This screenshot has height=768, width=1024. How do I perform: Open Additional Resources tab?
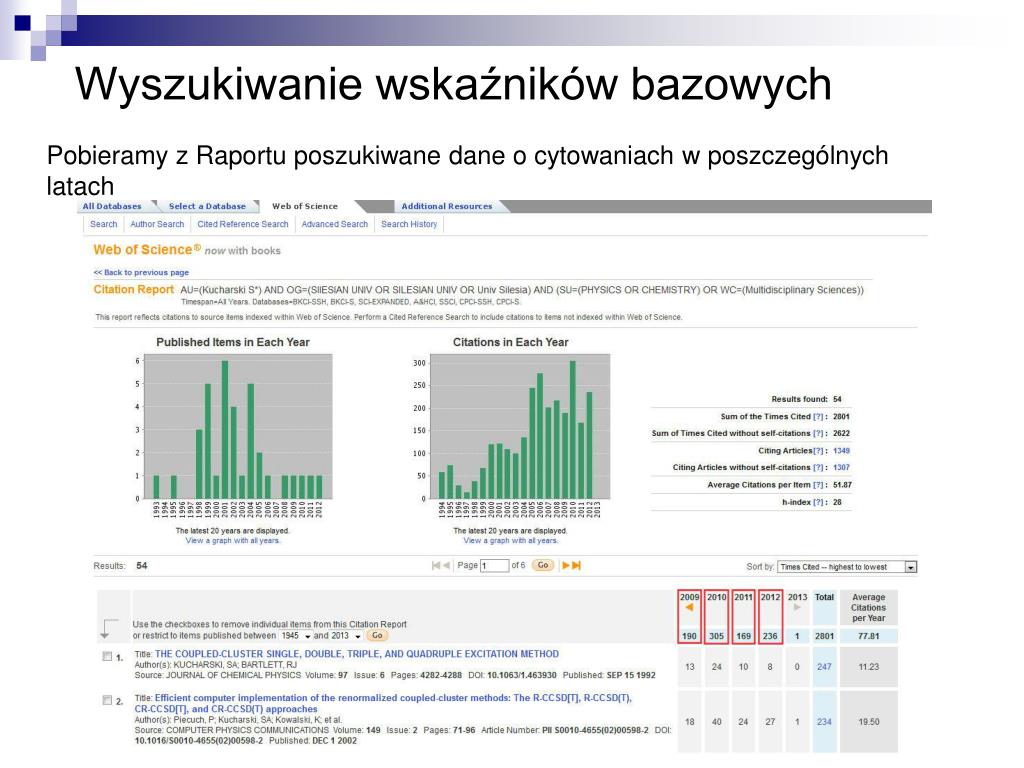pos(447,206)
